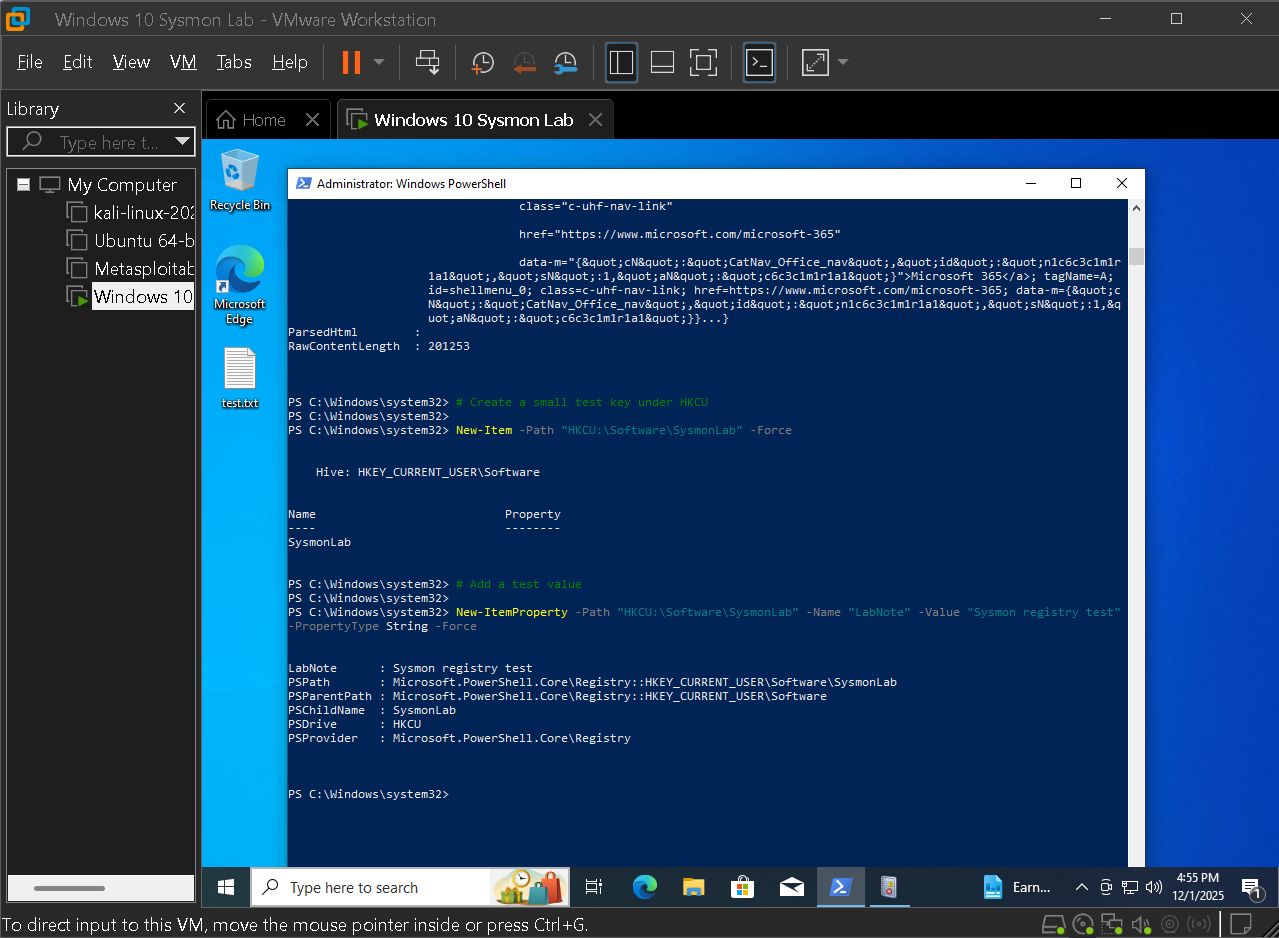
Task: Open the power options dropdown arrow
Action: (378, 62)
